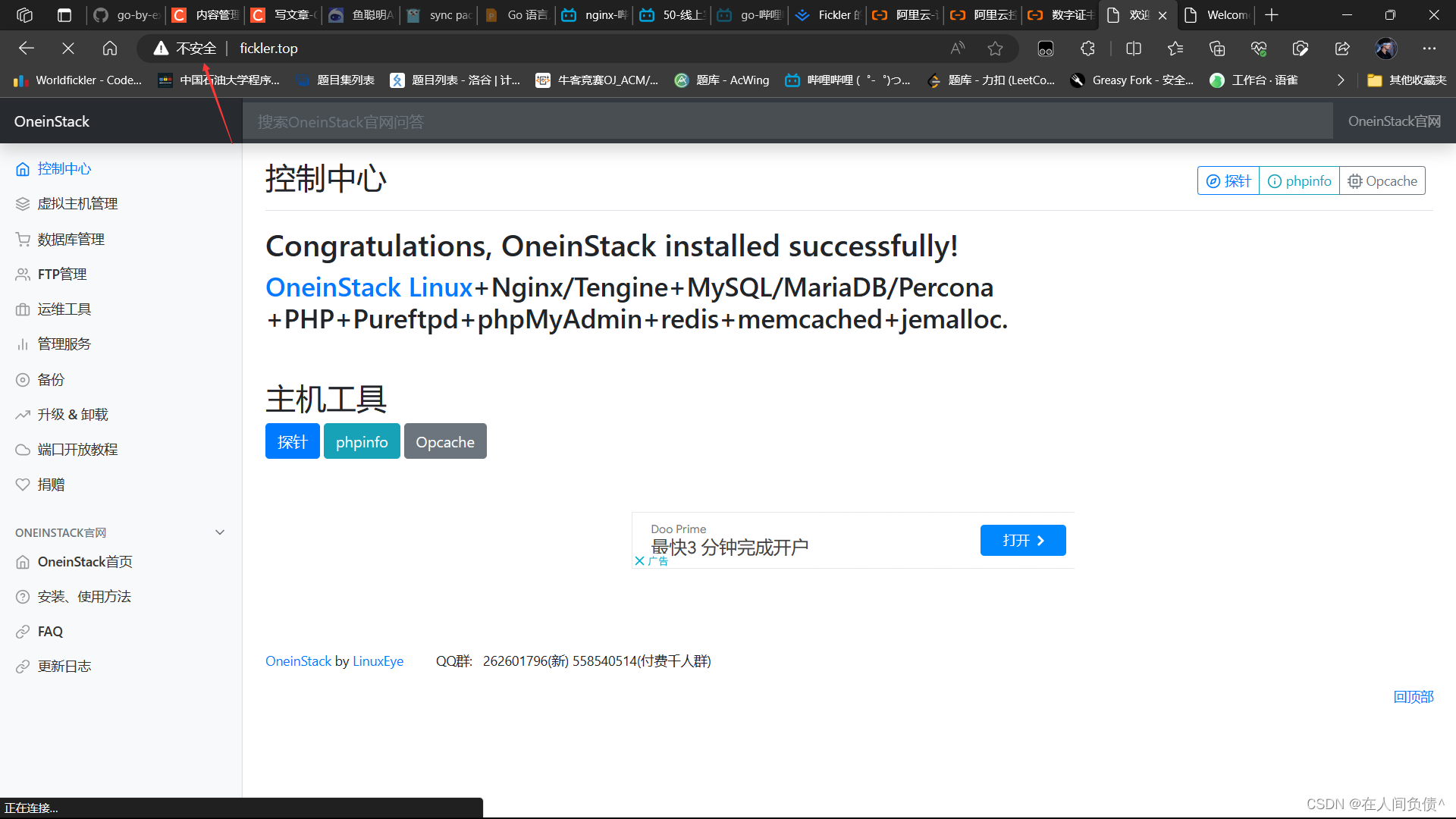Open the OneinStack Linux heading link
Image resolution: width=1456 pixels, height=819 pixels.
[x=369, y=287]
